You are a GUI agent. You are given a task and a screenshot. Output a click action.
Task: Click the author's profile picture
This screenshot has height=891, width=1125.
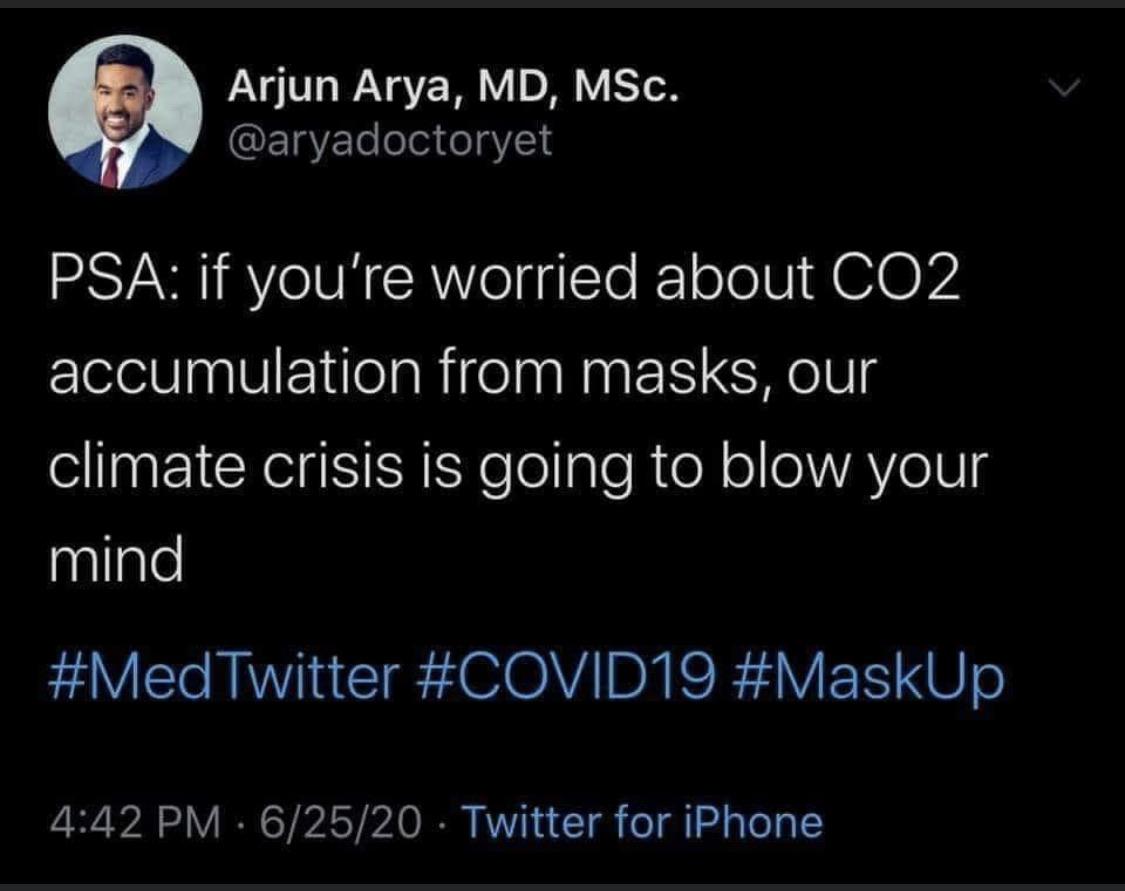click(x=125, y=113)
